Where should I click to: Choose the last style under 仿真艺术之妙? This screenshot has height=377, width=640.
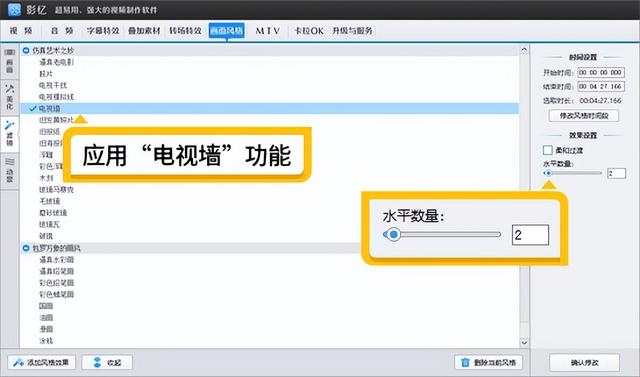click(46, 236)
